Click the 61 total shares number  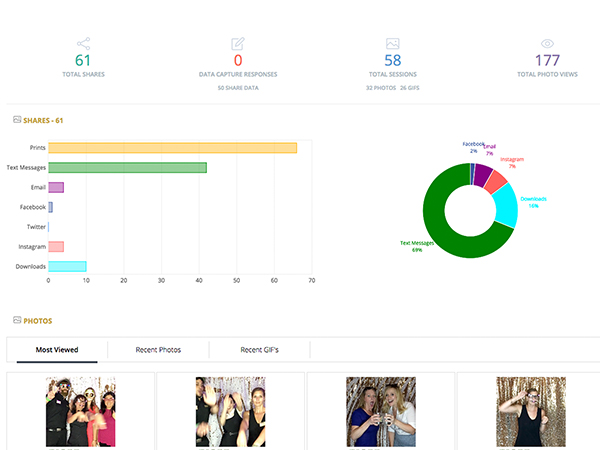(83, 60)
